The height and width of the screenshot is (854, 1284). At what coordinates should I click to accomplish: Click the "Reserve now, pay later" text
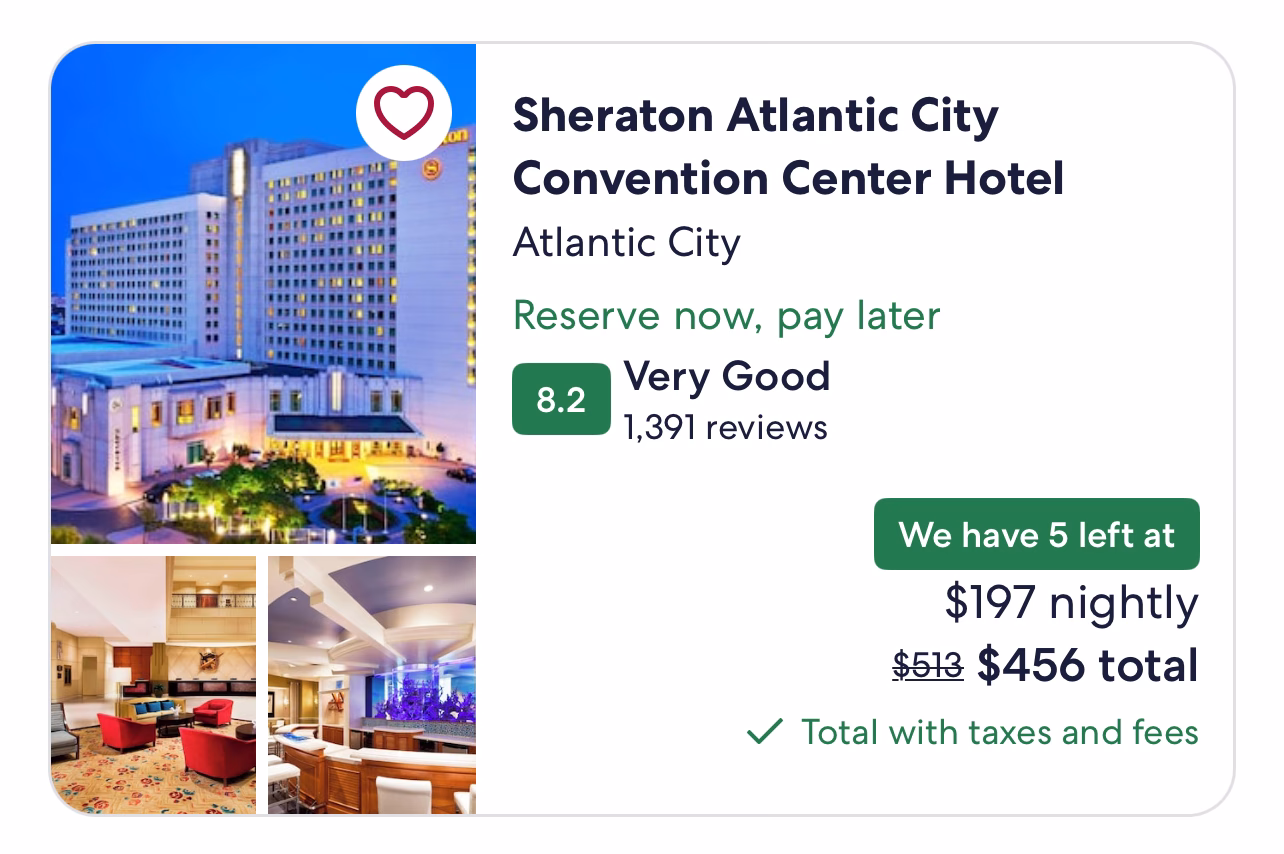[x=726, y=316]
